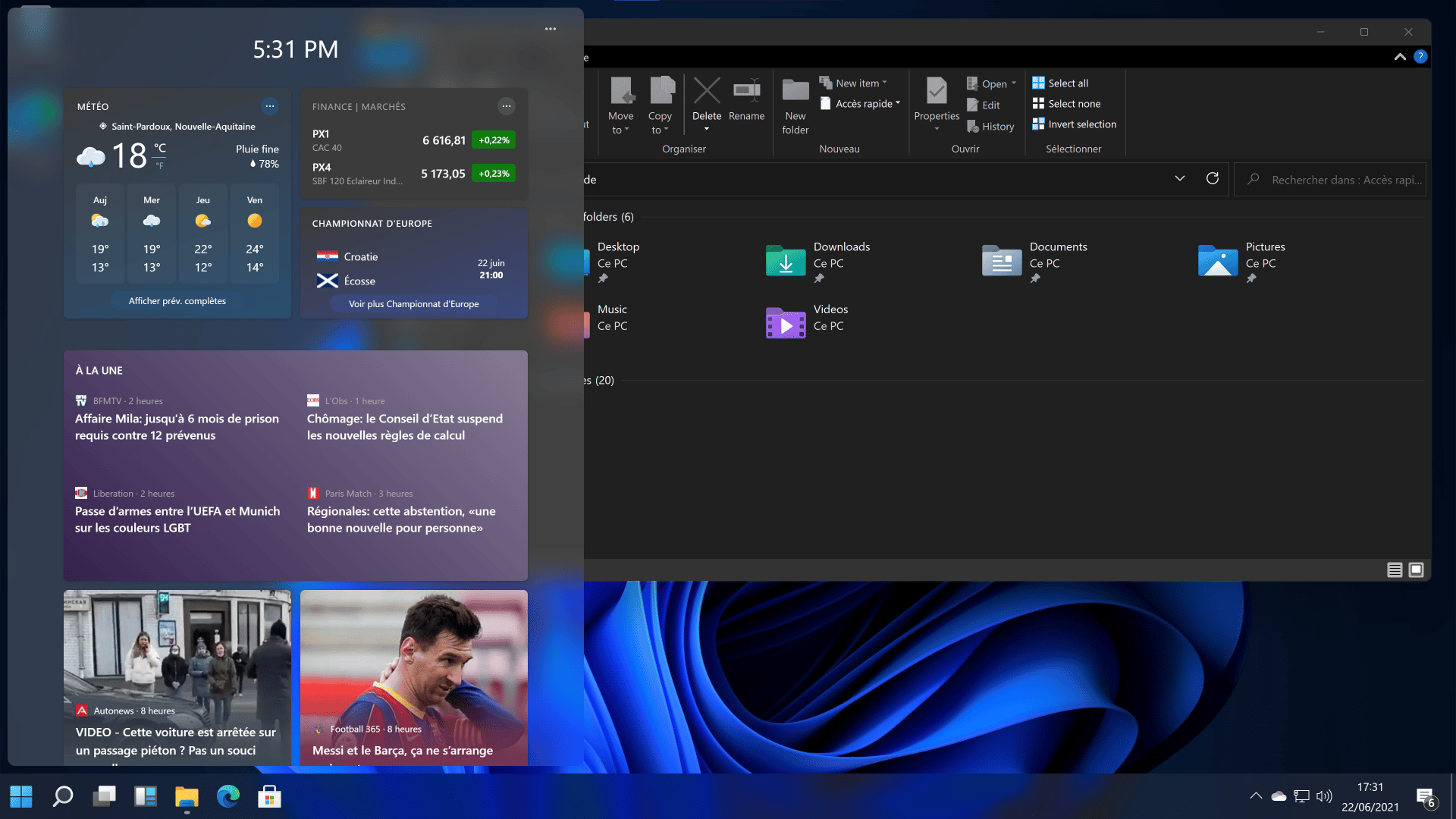
Task: Click the Rename icon in ribbon
Action: point(746,92)
